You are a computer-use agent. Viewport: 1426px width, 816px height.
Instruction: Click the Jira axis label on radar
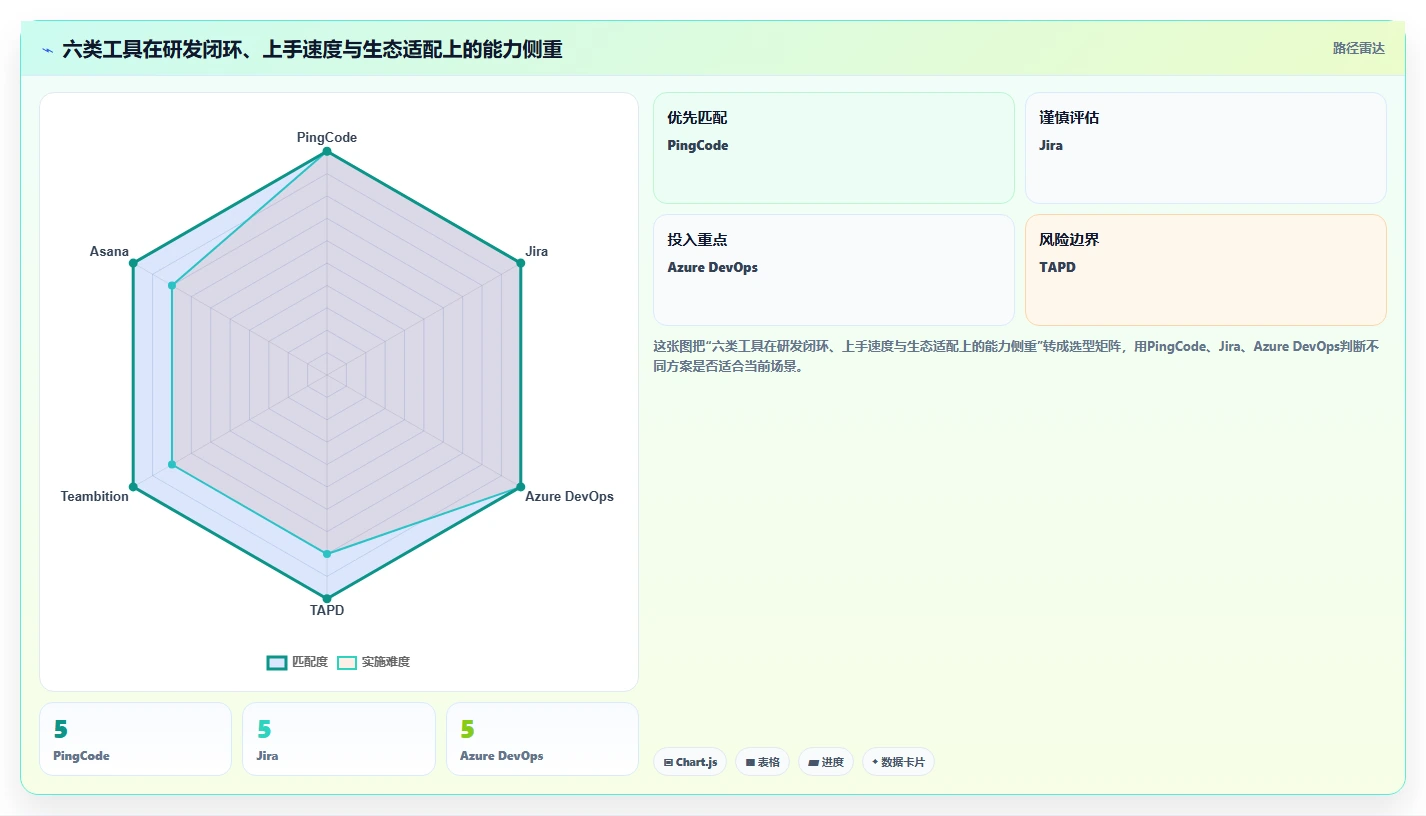pyautogui.click(x=537, y=251)
